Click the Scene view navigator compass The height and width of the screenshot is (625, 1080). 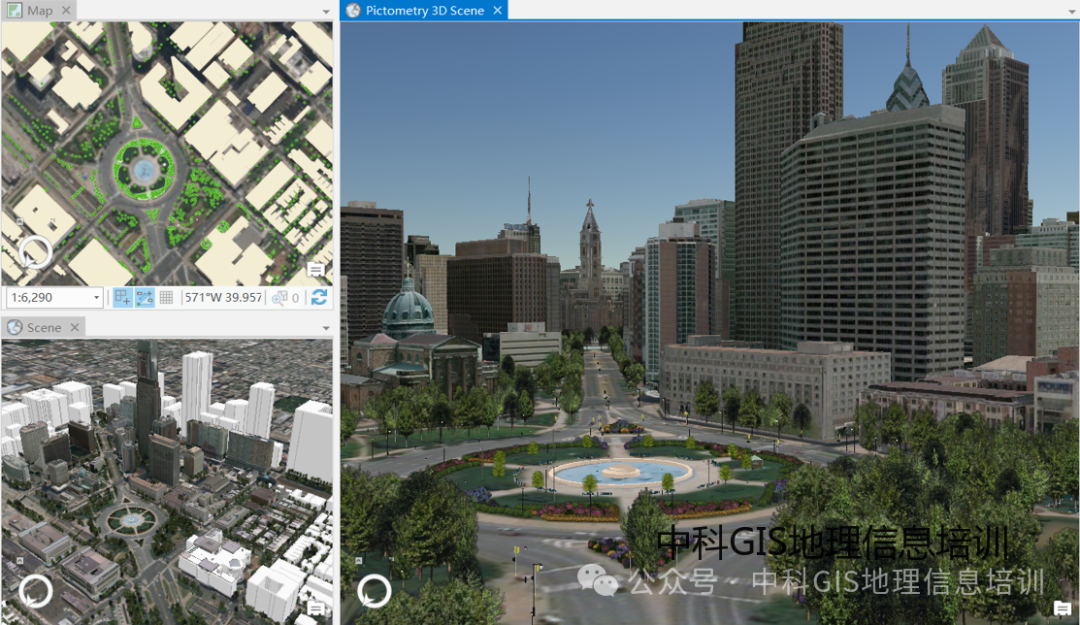pos(35,591)
